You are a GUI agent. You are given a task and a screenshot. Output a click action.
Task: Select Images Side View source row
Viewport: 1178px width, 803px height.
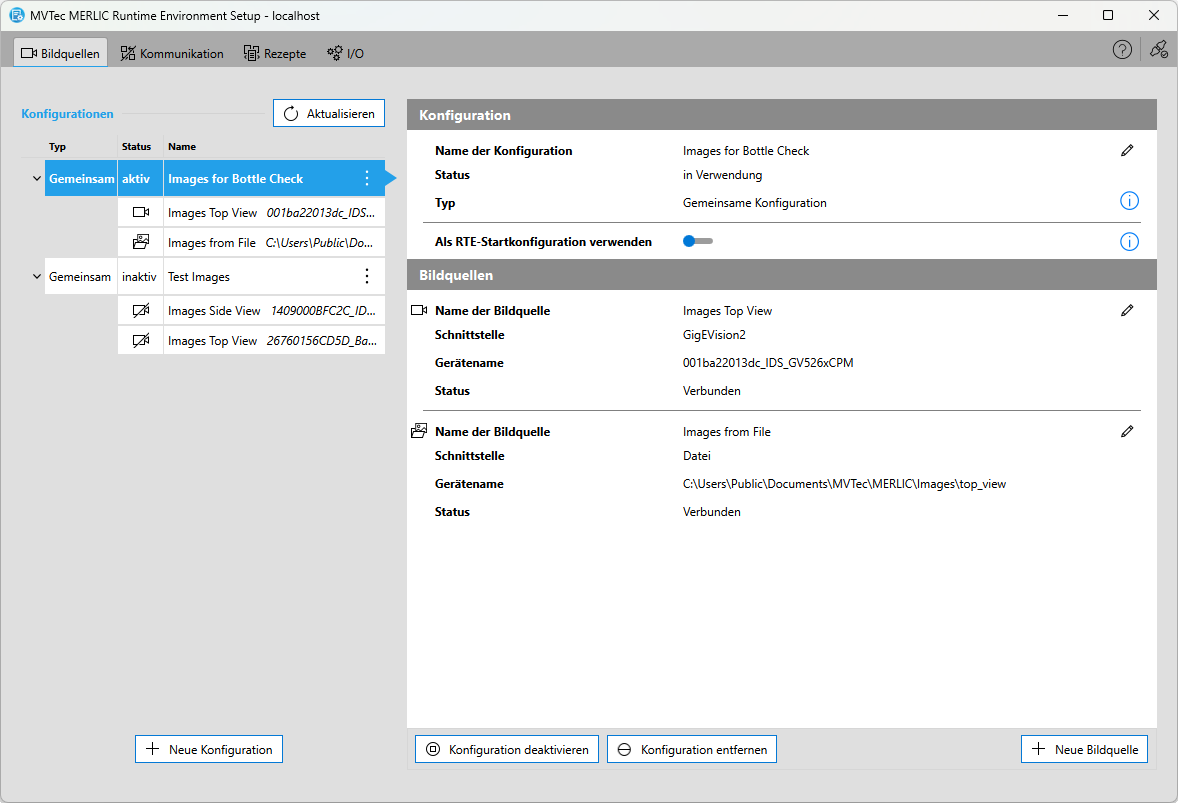251,311
